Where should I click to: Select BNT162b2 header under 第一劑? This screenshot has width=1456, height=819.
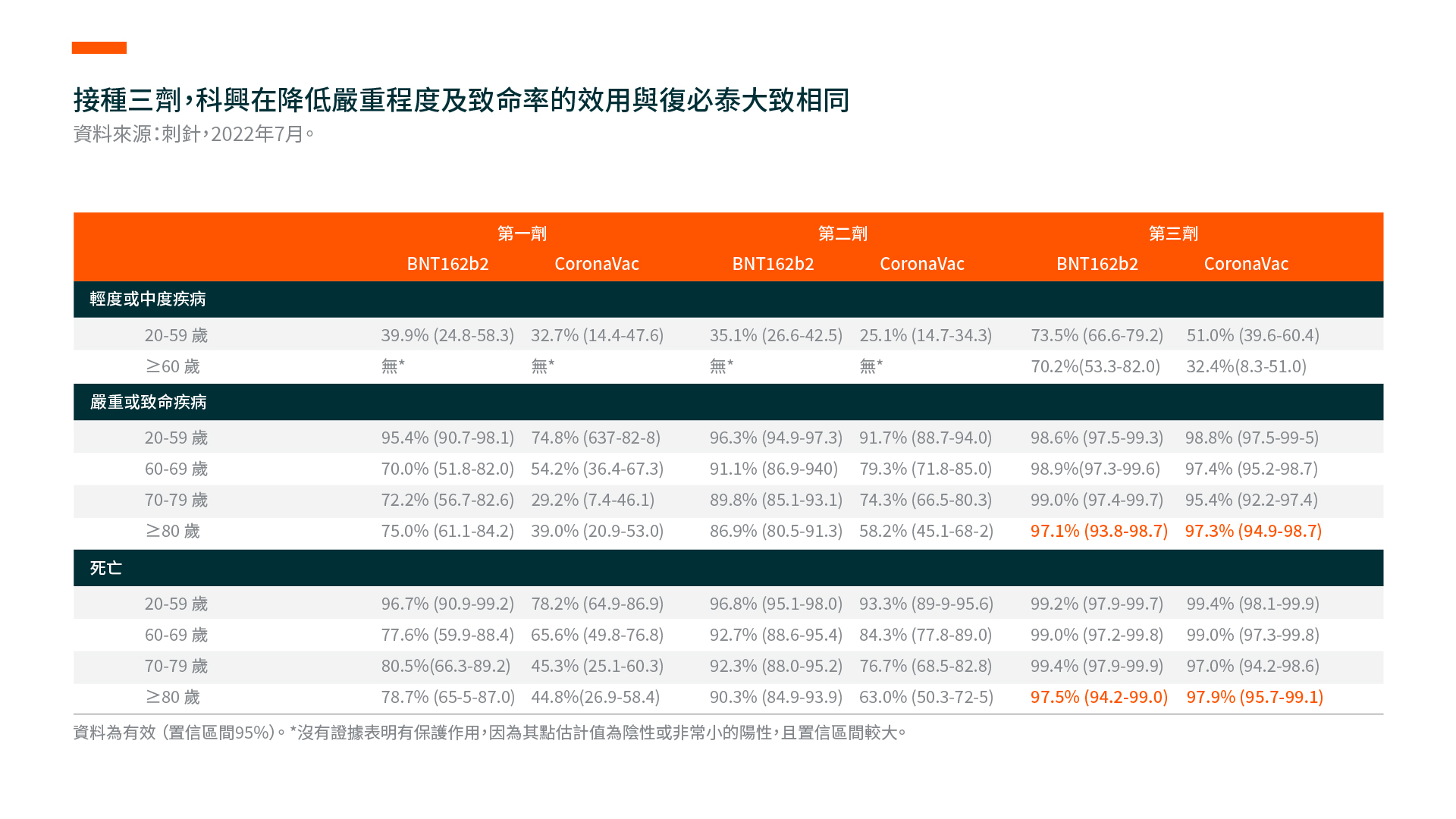pyautogui.click(x=447, y=264)
